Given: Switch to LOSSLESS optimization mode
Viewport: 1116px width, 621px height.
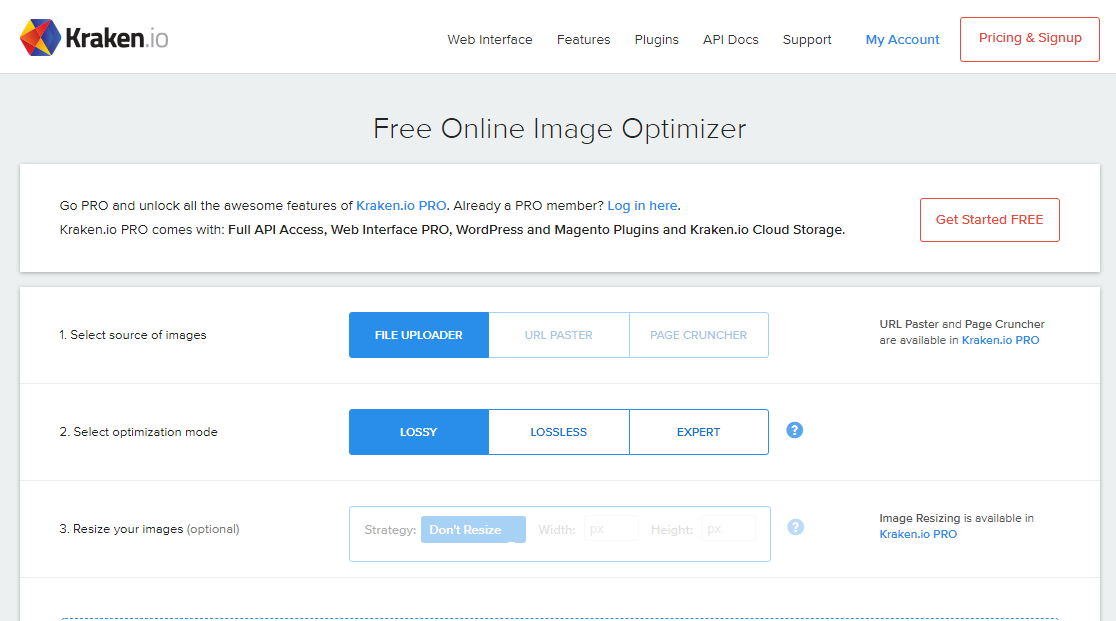Looking at the screenshot, I should pos(558,431).
